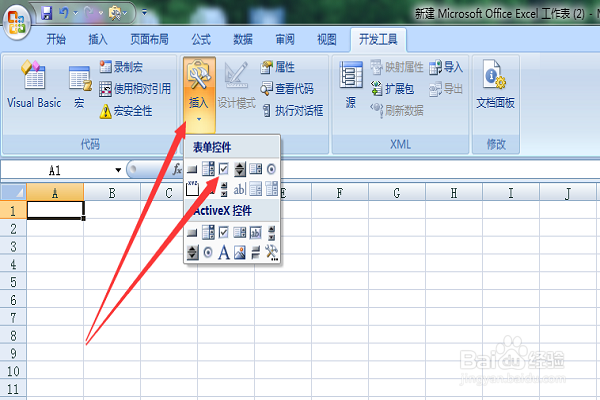
Task: Save the workbook from quick access toolbar
Action: pos(46,13)
